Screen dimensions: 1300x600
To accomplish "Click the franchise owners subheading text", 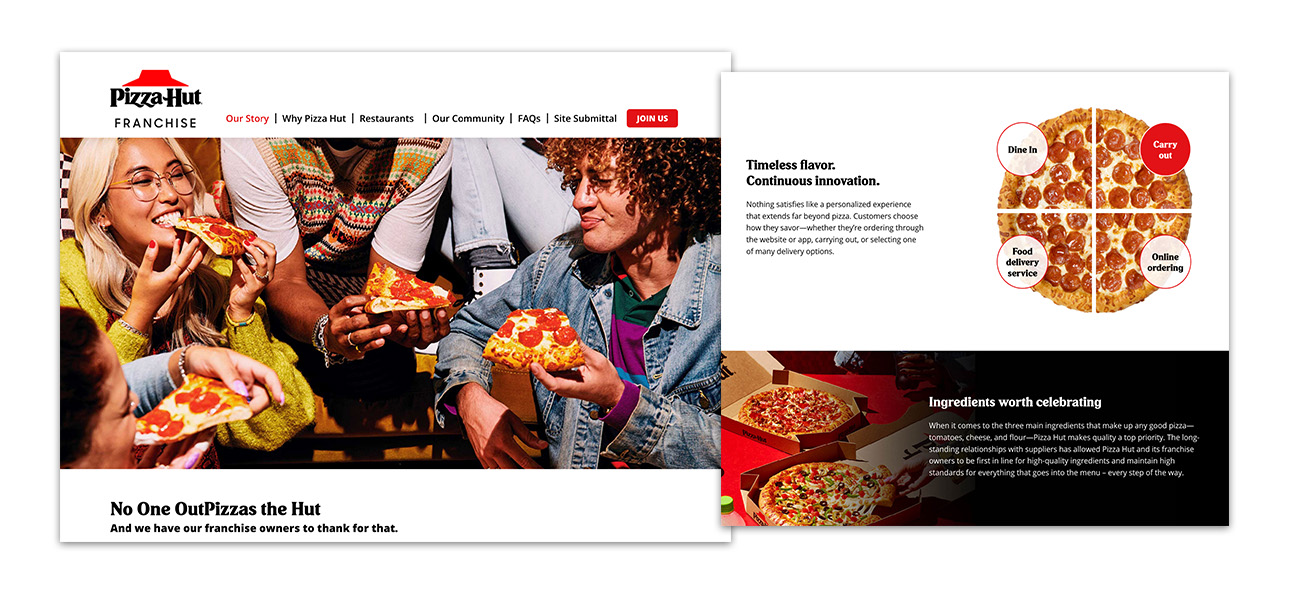I will (x=254, y=528).
